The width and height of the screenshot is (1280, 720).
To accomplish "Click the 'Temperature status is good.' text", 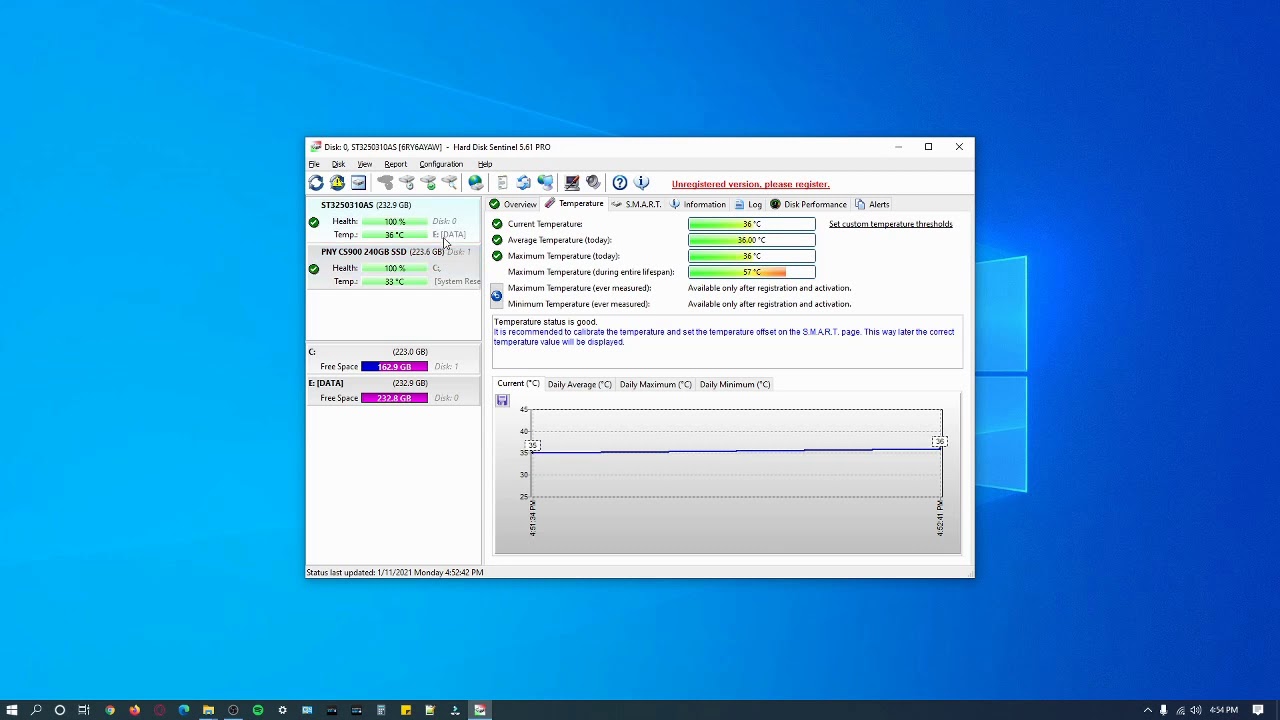I will 545,322.
